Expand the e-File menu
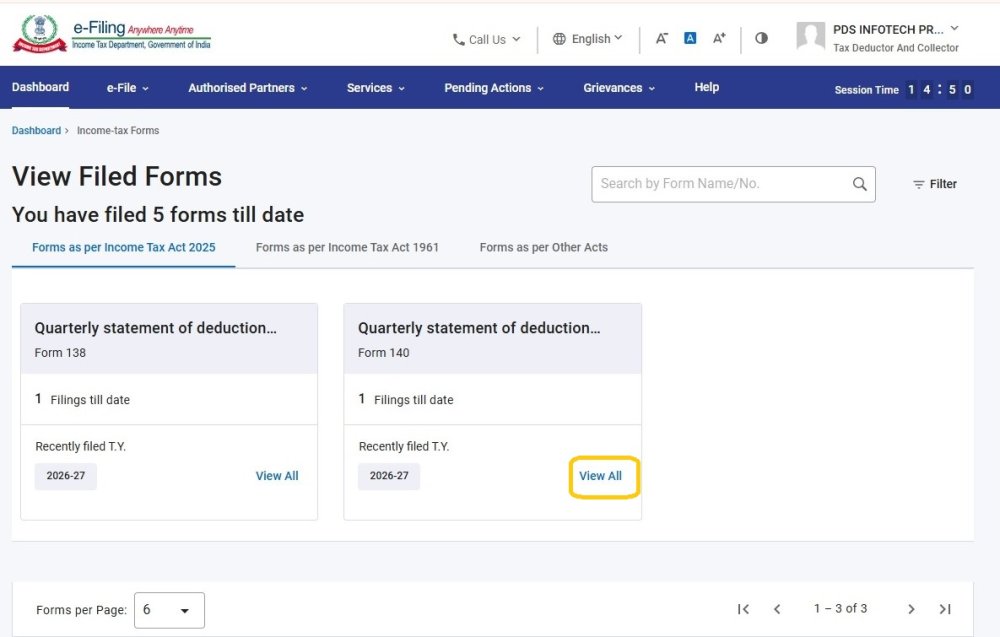Image resolution: width=1000 pixels, height=637 pixels. click(x=128, y=88)
